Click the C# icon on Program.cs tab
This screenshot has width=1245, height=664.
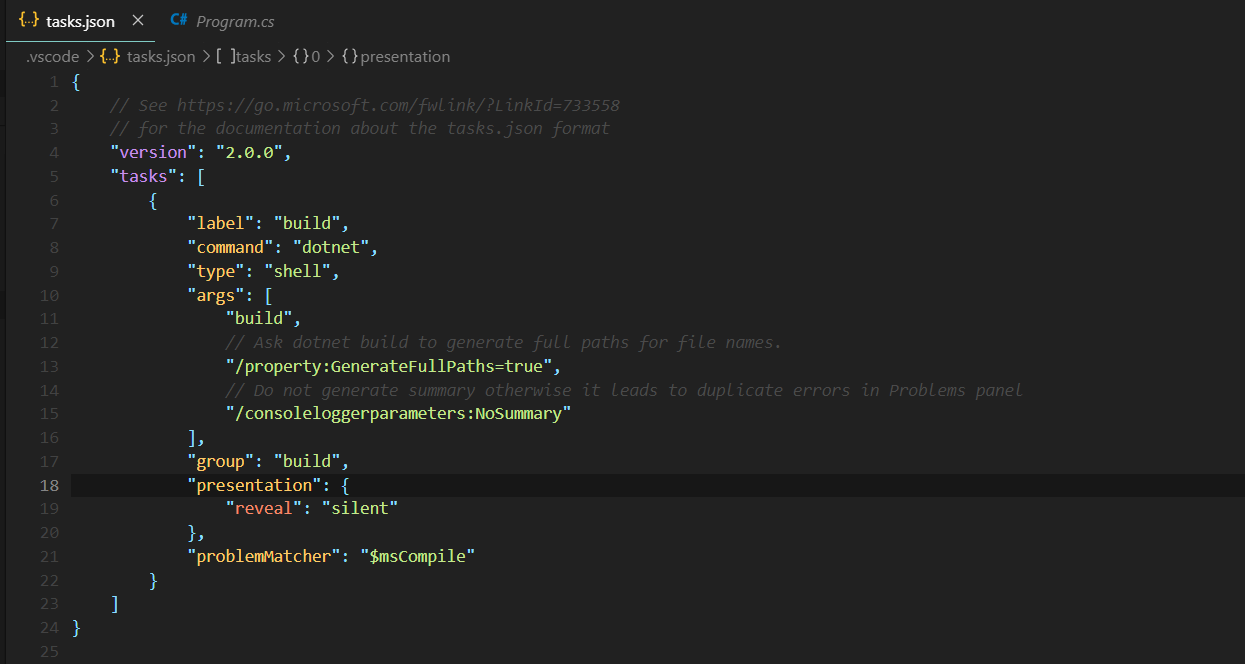(x=179, y=21)
